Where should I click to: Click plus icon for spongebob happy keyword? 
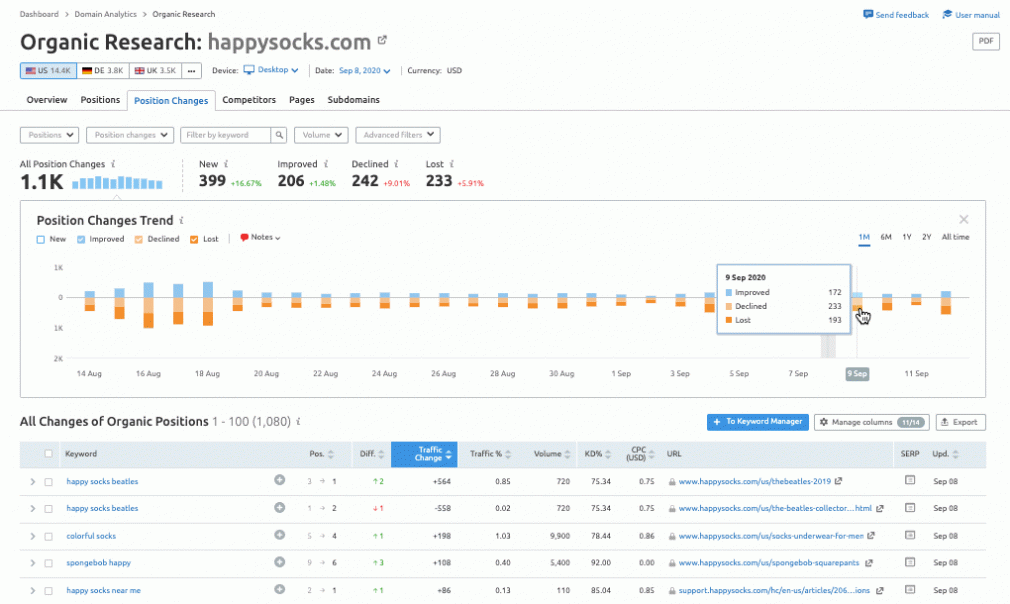(x=280, y=562)
